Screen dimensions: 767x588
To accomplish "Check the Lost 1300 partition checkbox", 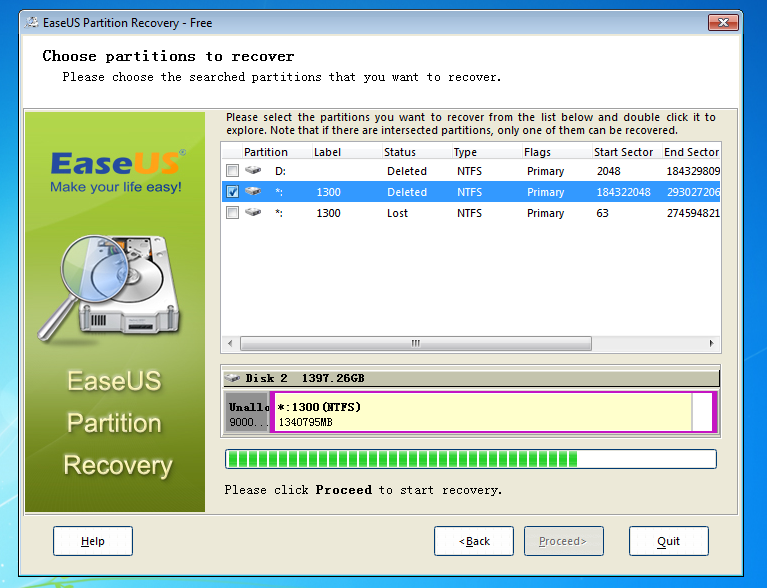I will tap(232, 213).
